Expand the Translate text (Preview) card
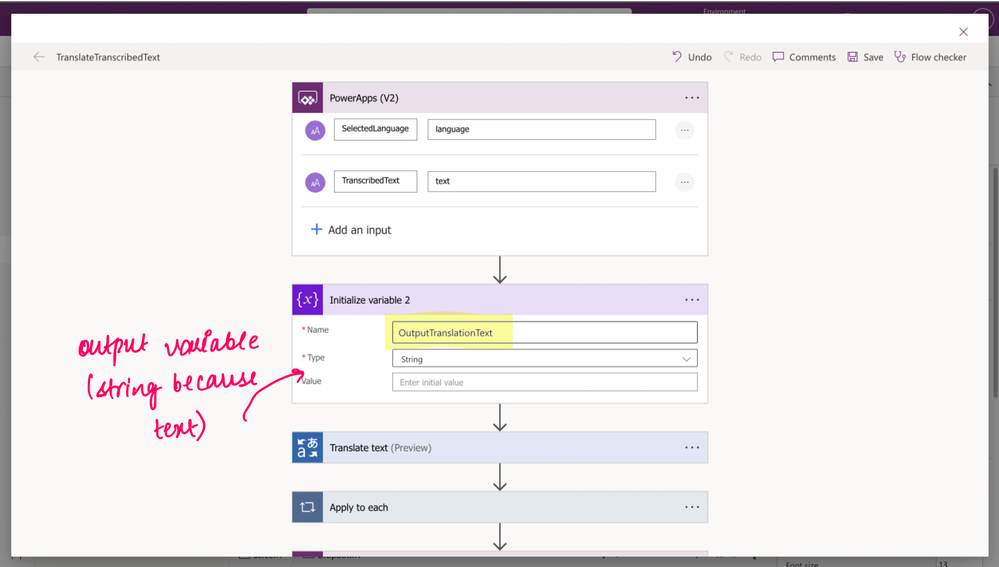 pos(500,448)
